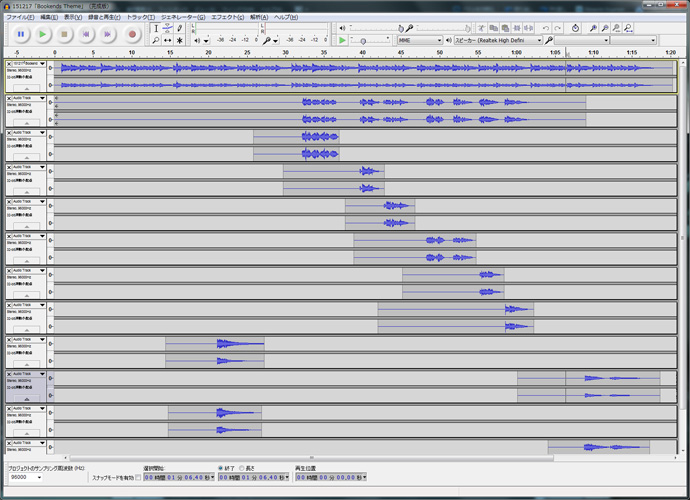Image resolution: width=690 pixels, height=500 pixels.
Task: Open the ジェネレーター(G) menu
Action: click(183, 17)
